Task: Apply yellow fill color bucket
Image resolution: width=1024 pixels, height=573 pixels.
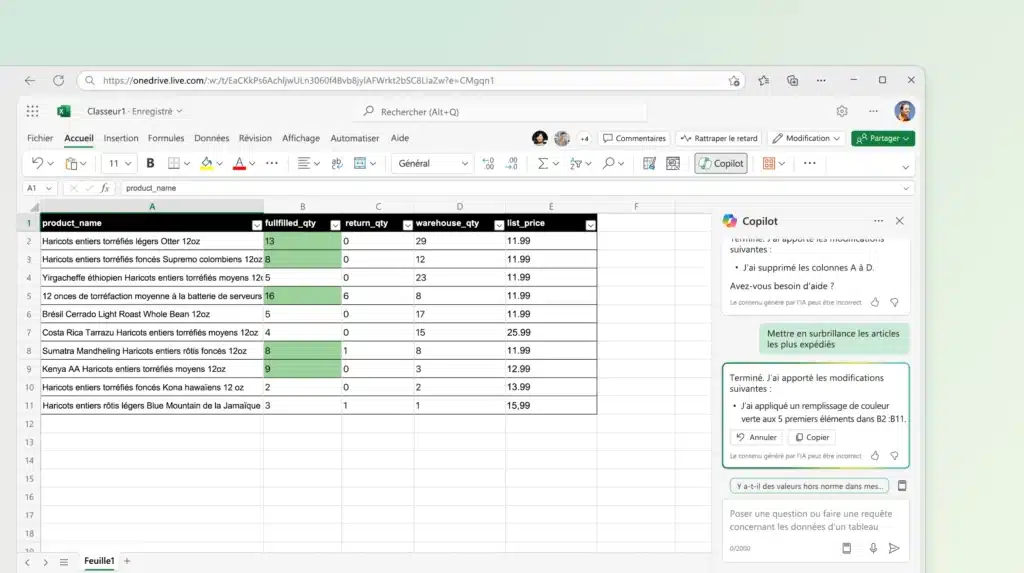Action: (x=206, y=163)
